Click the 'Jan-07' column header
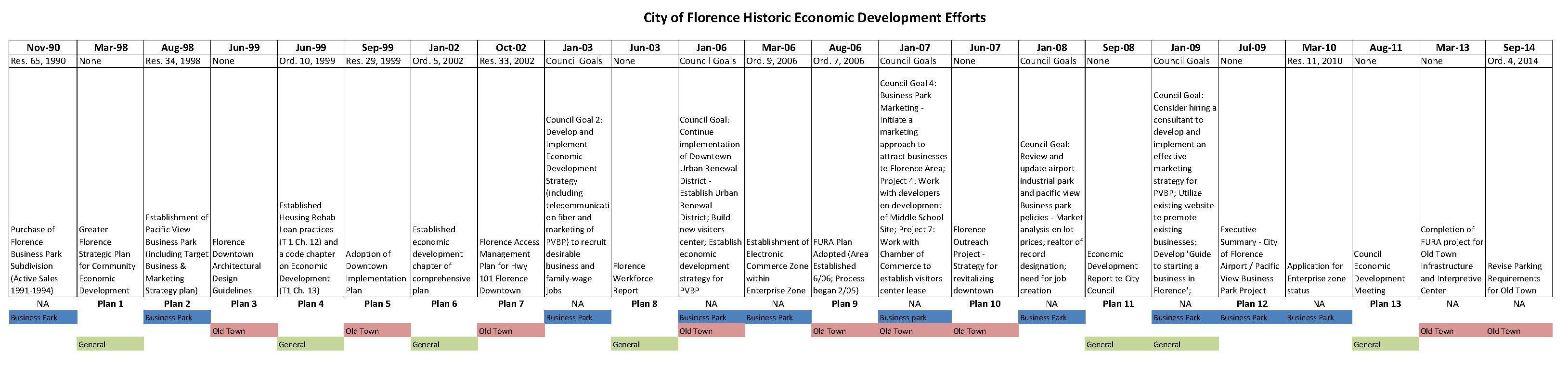The width and height of the screenshot is (1568, 365). (915, 48)
